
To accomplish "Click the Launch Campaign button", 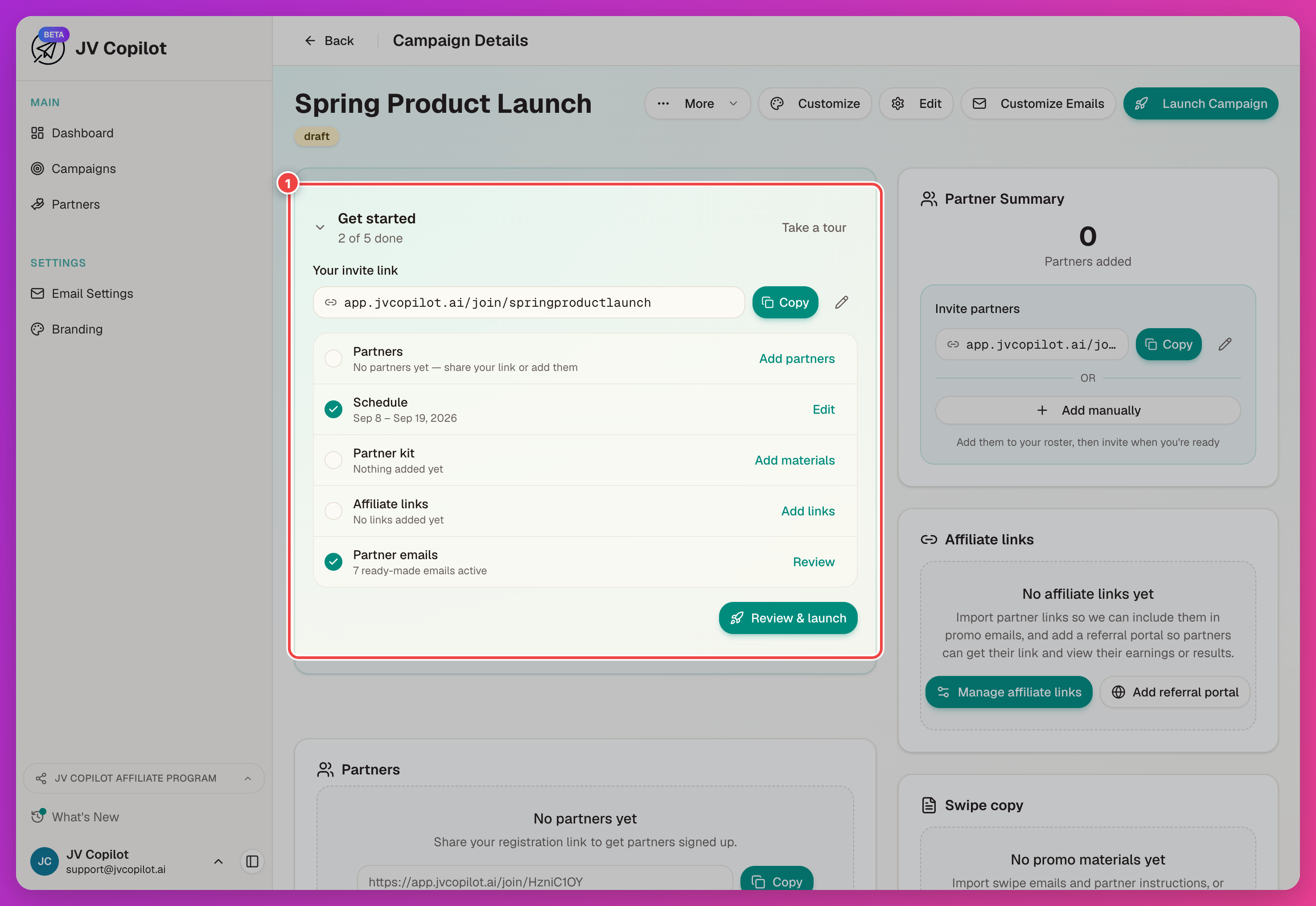I will click(1201, 103).
